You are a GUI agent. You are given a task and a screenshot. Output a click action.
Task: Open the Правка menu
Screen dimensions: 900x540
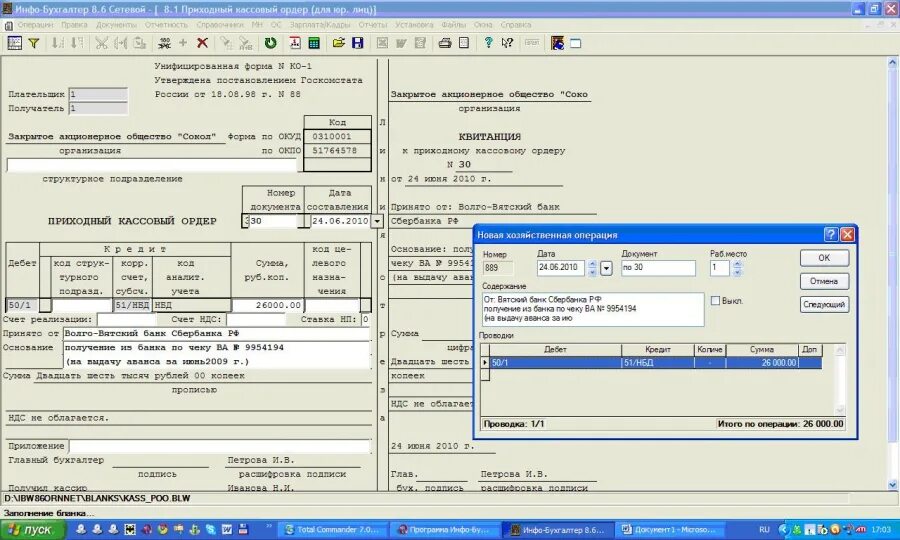pyautogui.click(x=75, y=25)
